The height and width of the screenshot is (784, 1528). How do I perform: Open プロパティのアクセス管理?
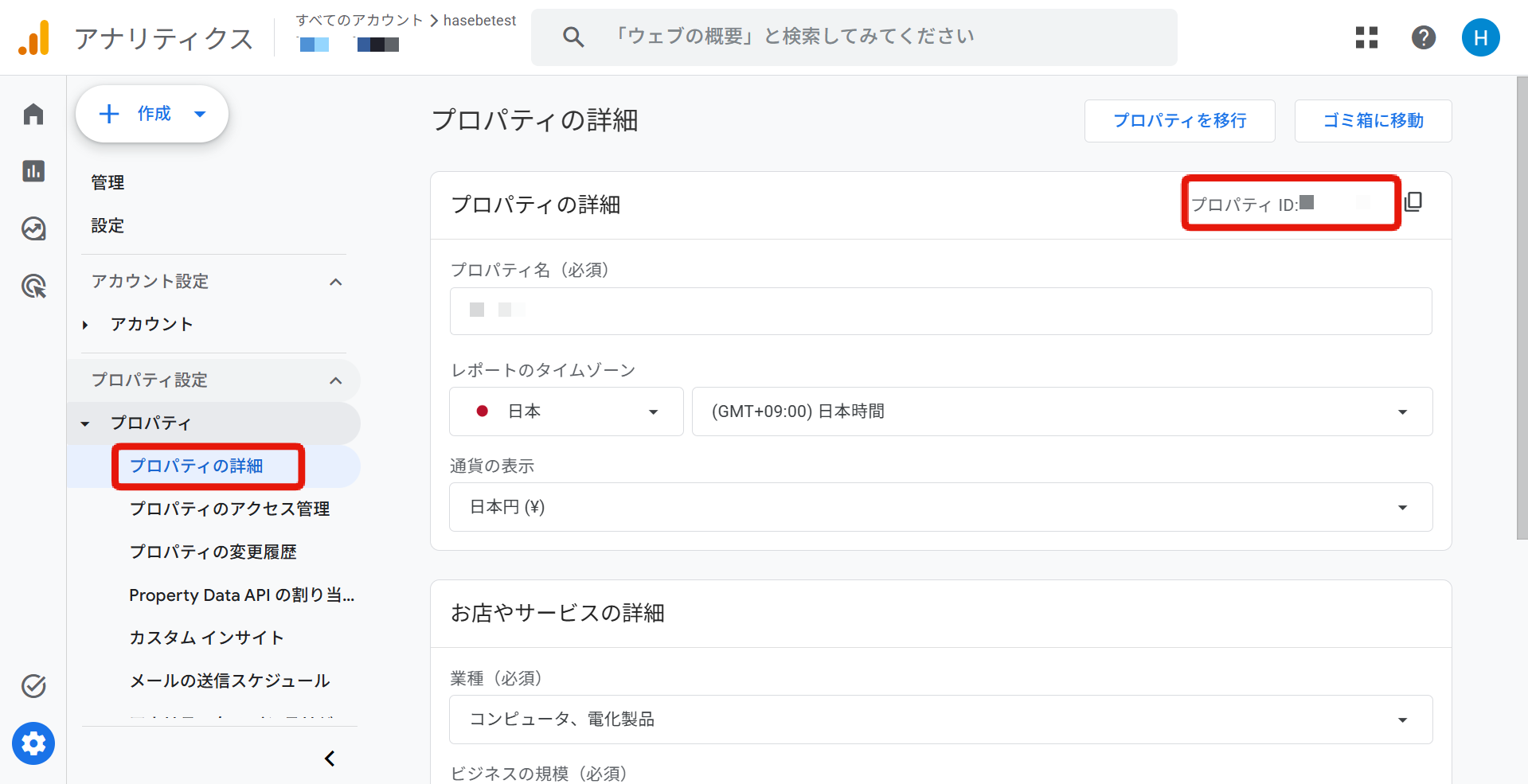pos(229,509)
